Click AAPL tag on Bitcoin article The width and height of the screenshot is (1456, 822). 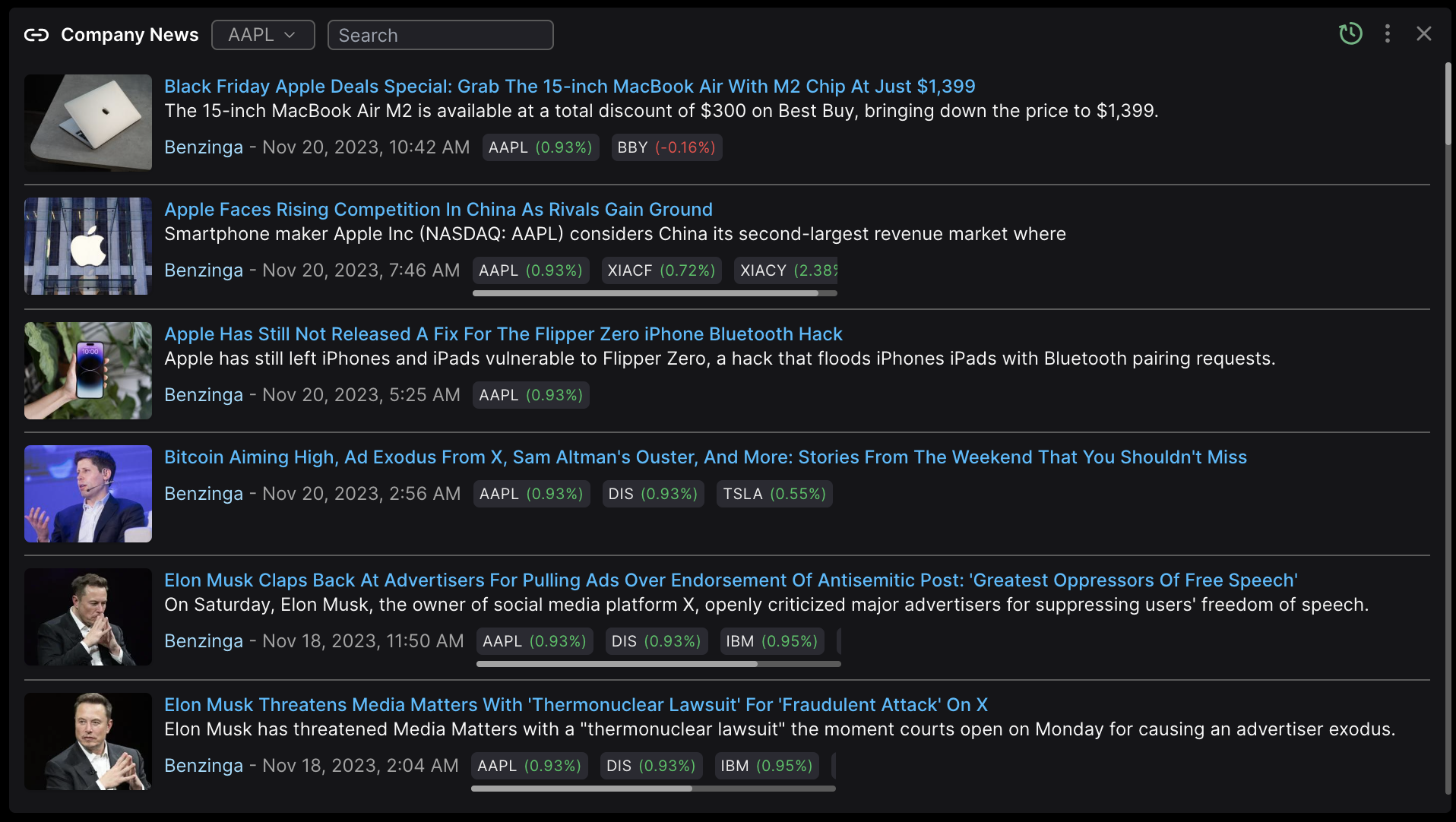click(531, 494)
